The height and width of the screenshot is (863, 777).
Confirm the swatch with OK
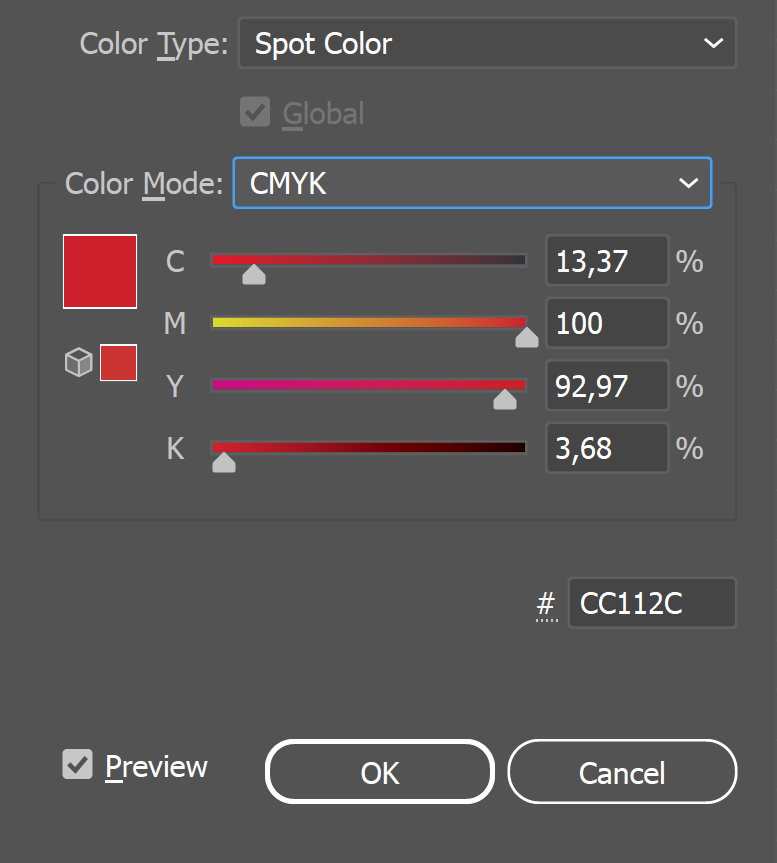tap(380, 772)
